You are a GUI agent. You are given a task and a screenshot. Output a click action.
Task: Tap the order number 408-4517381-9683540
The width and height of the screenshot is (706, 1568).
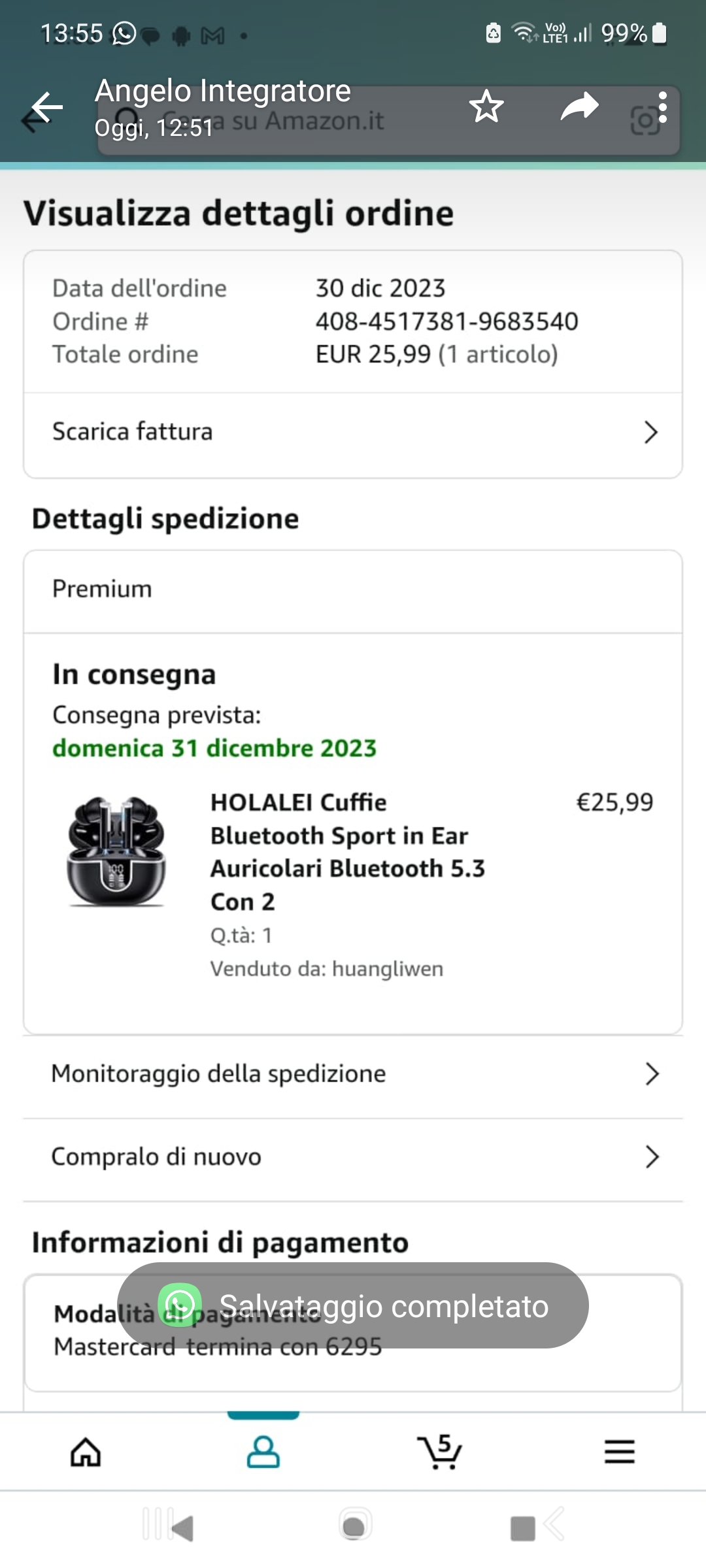(x=446, y=321)
